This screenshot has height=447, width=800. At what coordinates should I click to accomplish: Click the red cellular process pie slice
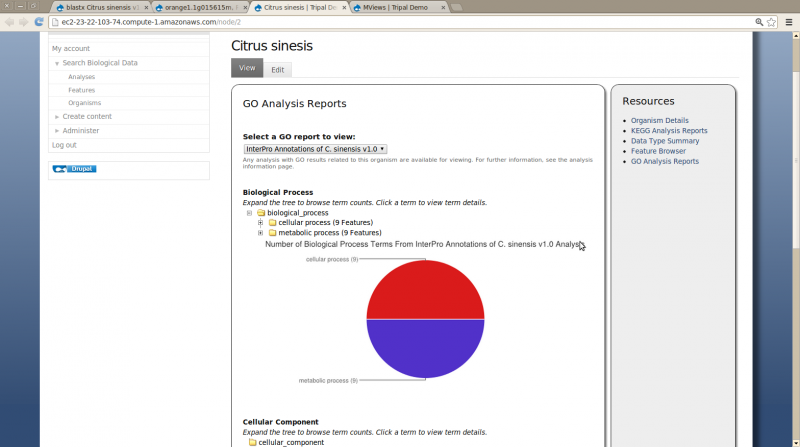coord(425,290)
